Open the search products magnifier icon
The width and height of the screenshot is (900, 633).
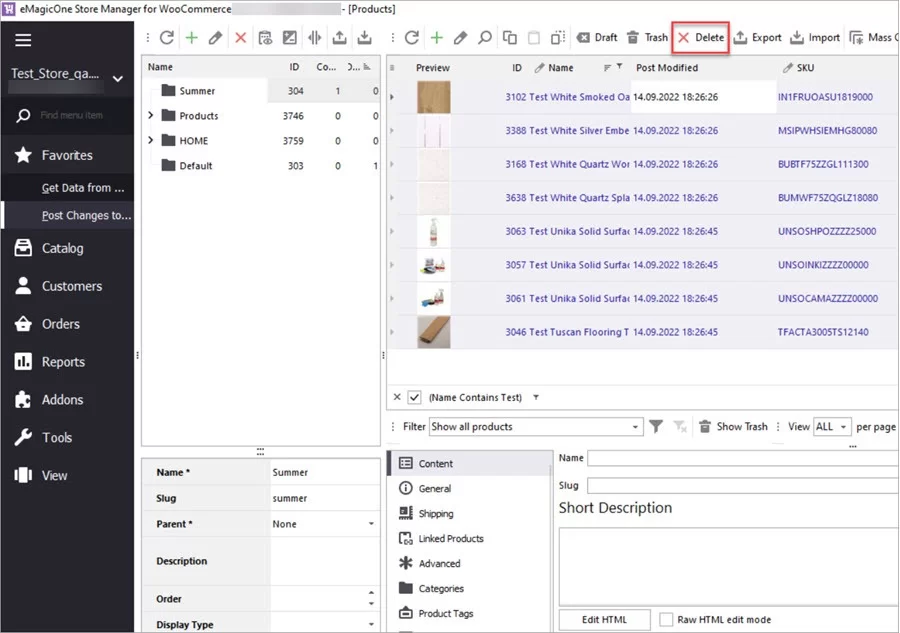[x=484, y=38]
